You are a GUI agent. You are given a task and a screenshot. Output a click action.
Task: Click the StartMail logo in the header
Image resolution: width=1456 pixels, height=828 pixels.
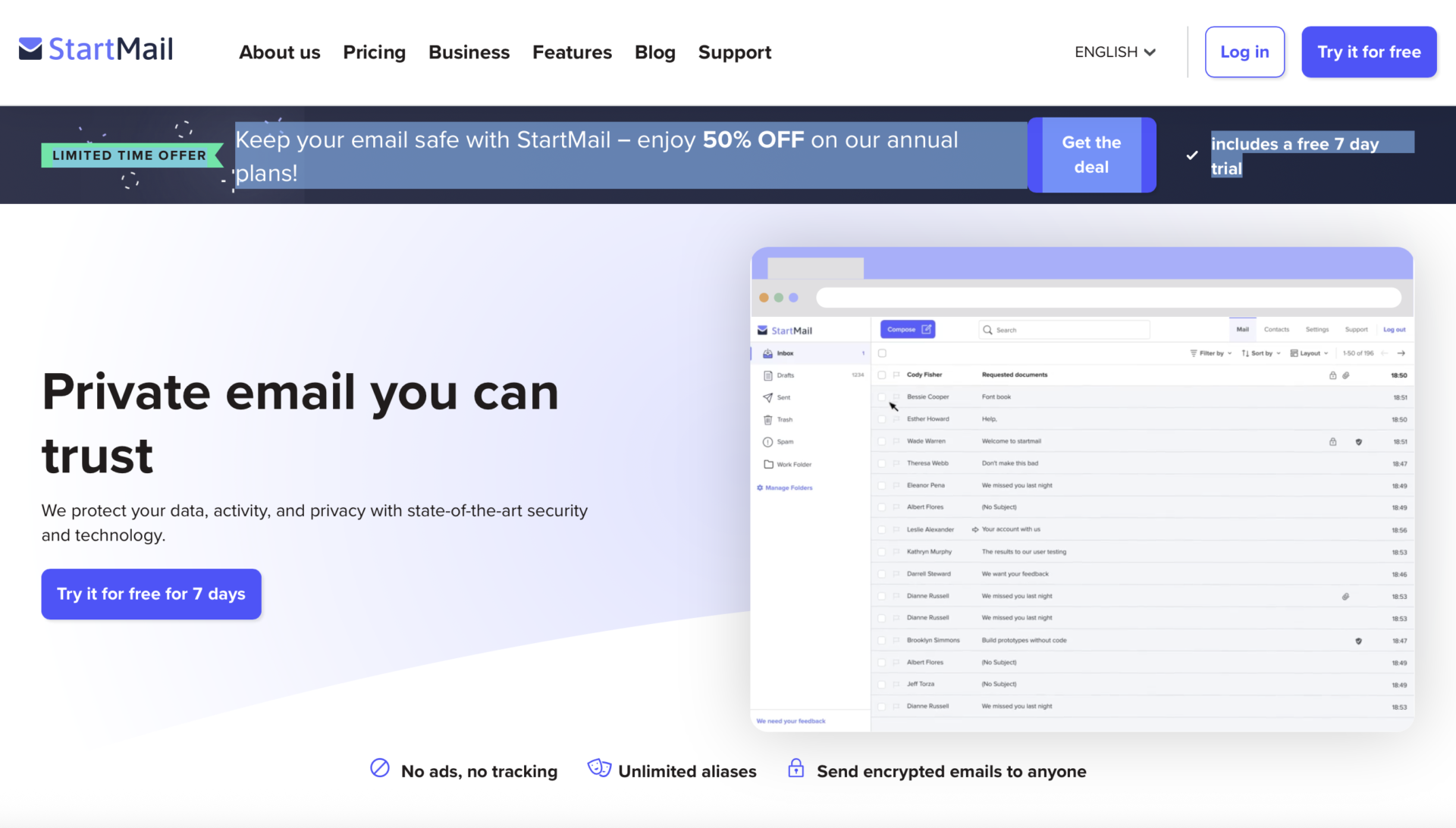(x=96, y=50)
